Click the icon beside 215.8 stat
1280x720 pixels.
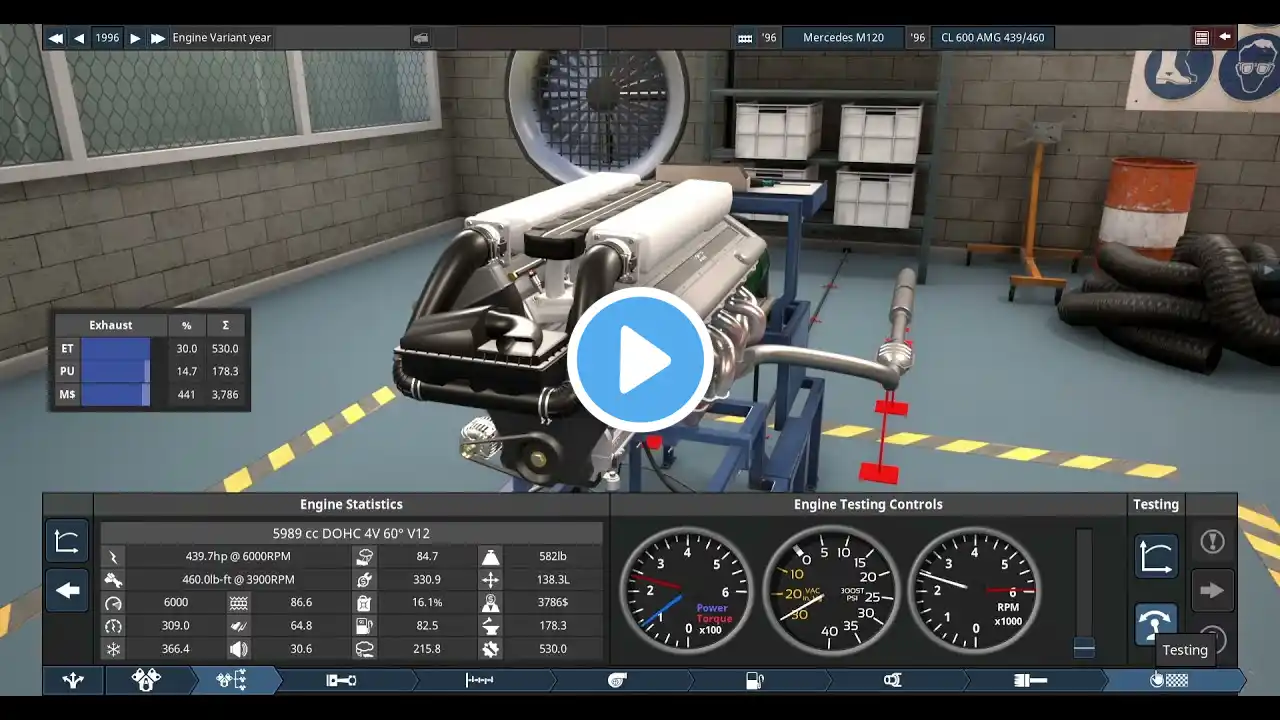pyautogui.click(x=365, y=648)
